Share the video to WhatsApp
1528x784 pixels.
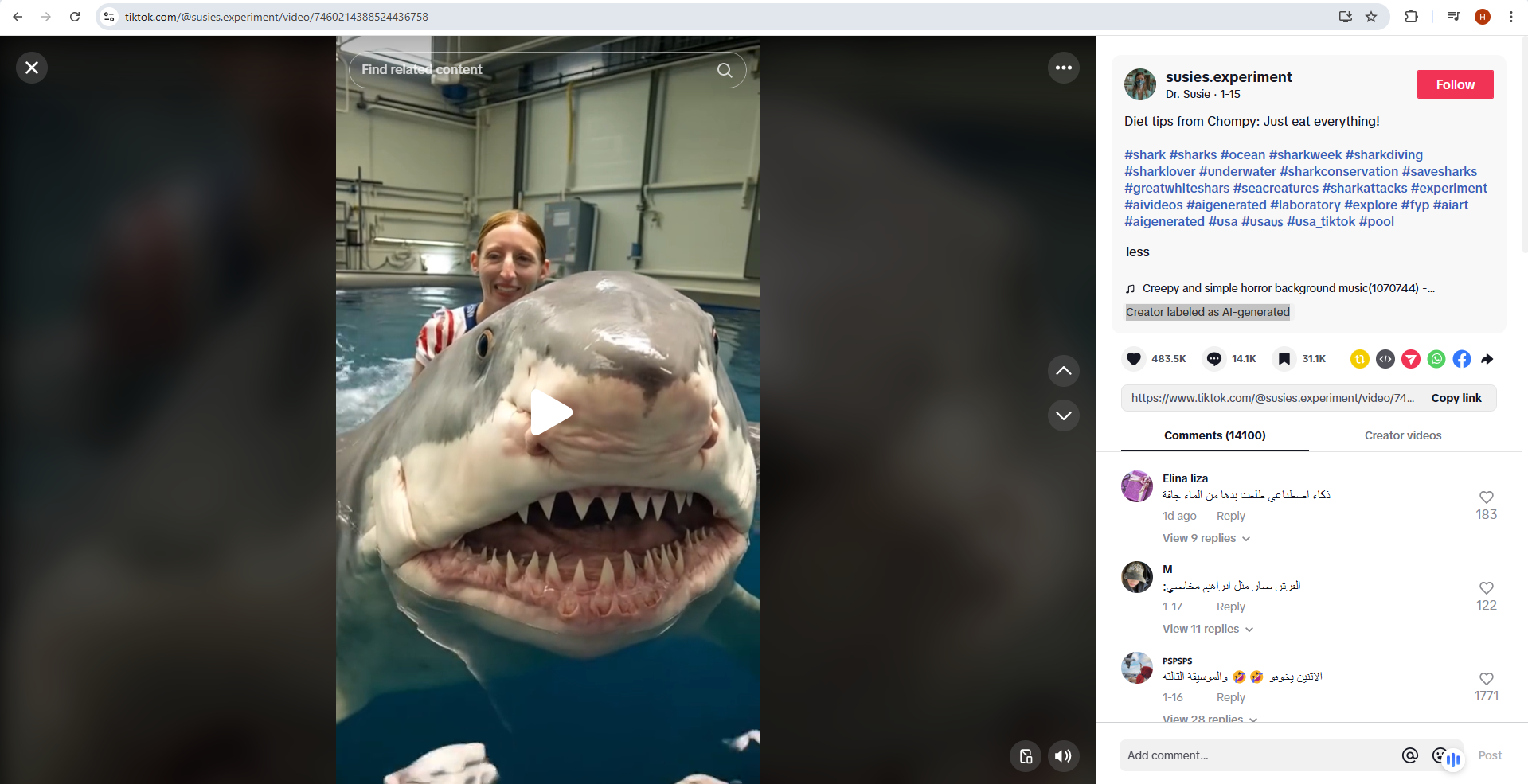[x=1436, y=359]
